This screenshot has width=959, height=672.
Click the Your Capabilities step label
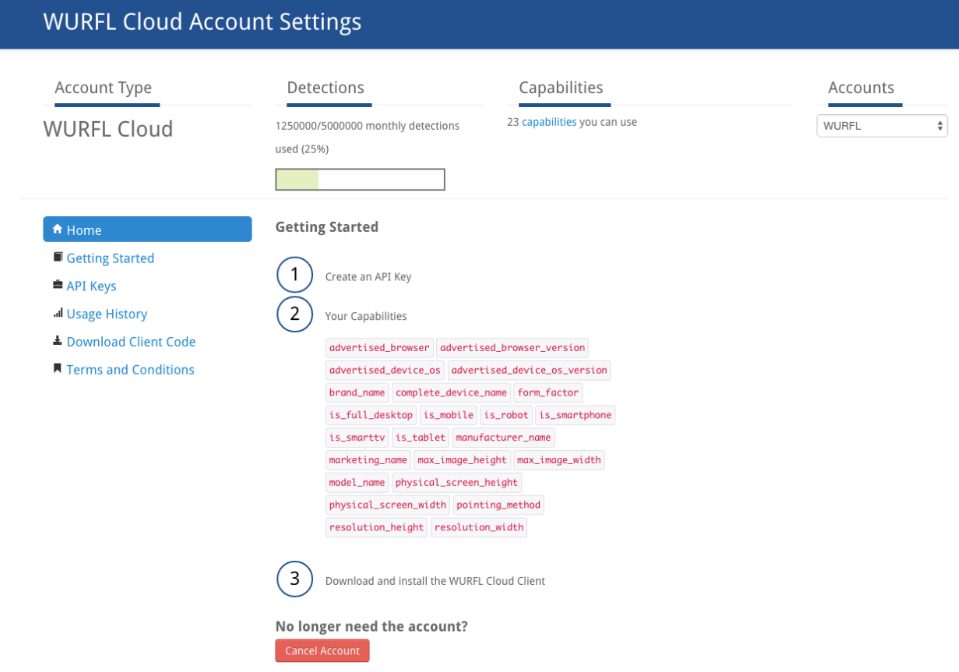point(366,316)
